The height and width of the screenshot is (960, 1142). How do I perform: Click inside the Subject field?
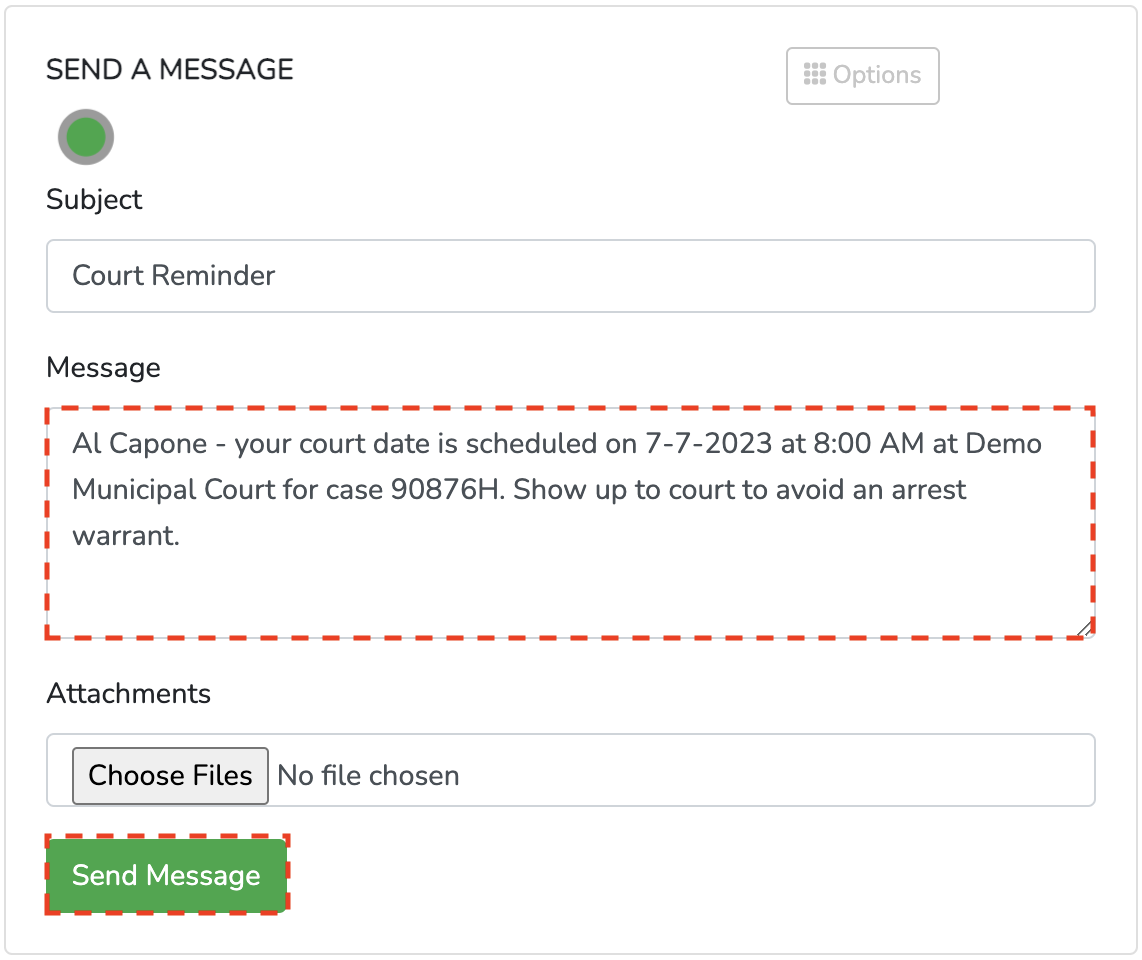click(x=570, y=276)
